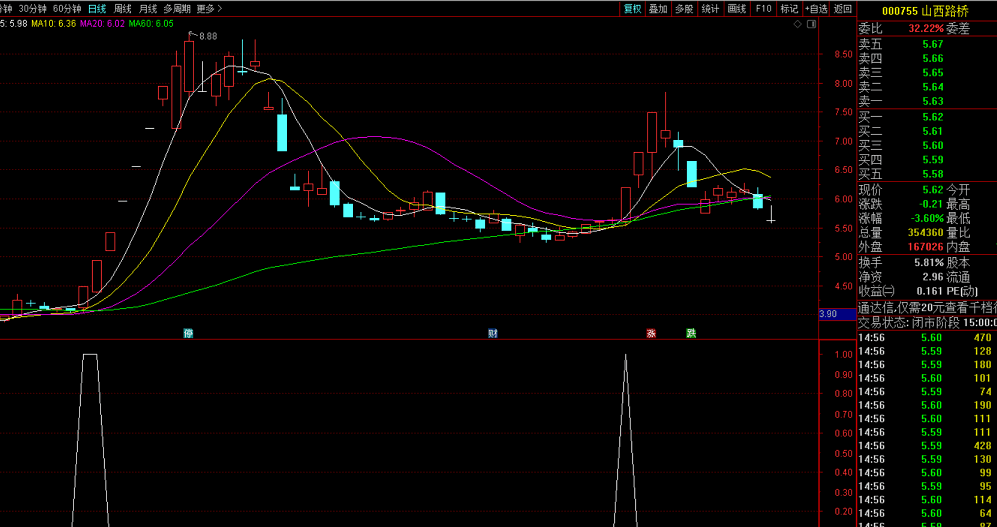Image resolution: width=997 pixels, height=527 pixels.
Task: Select the trade row with volume 64
Action: (x=927, y=513)
